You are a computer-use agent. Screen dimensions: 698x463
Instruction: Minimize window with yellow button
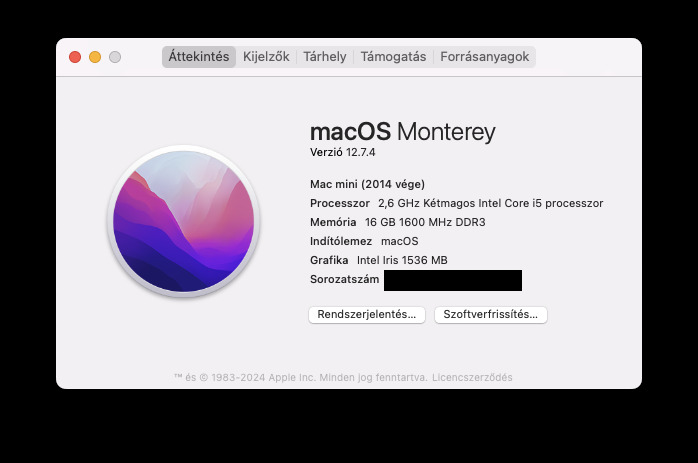[95, 57]
